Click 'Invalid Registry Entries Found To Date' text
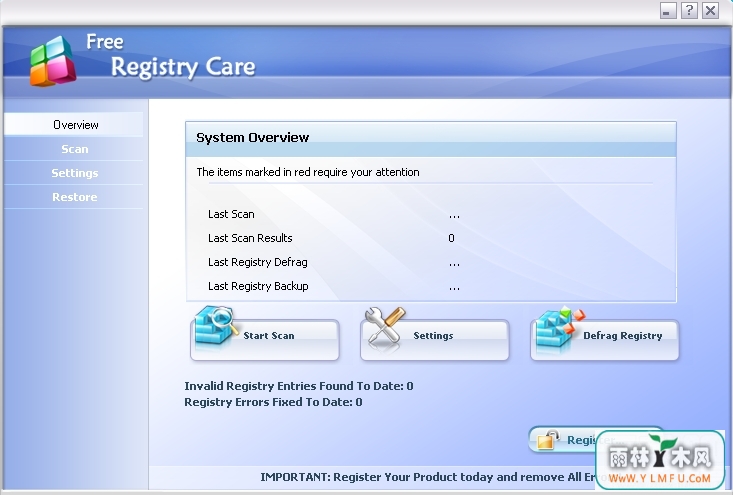Viewport: 733px width, 495px height. click(299, 386)
